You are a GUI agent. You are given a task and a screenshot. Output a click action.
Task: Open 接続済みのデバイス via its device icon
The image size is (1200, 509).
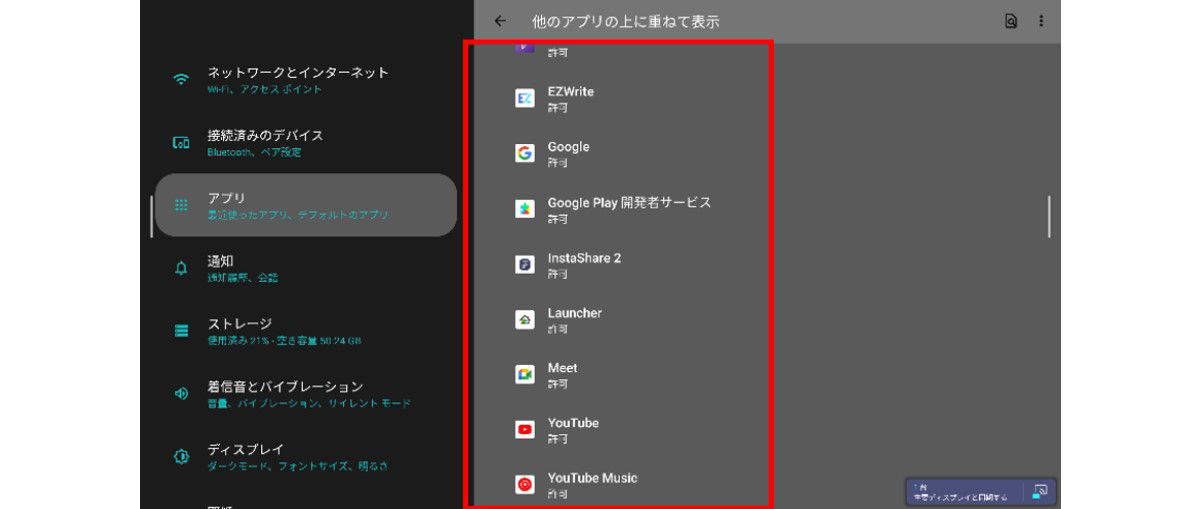coord(181,143)
